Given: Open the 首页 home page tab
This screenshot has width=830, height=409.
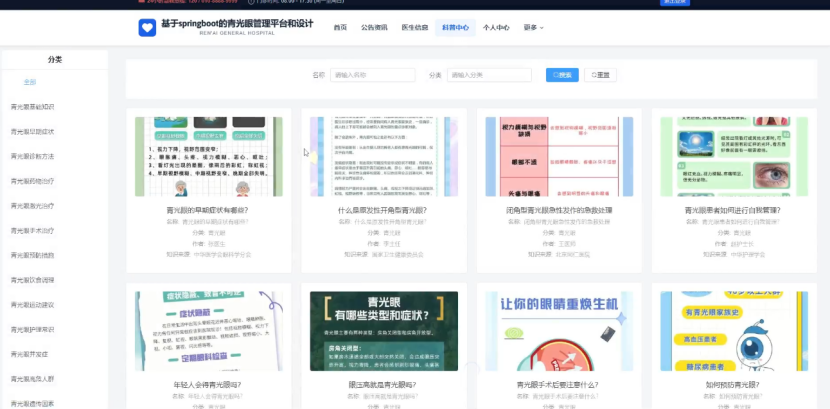Looking at the screenshot, I should click(340, 28).
